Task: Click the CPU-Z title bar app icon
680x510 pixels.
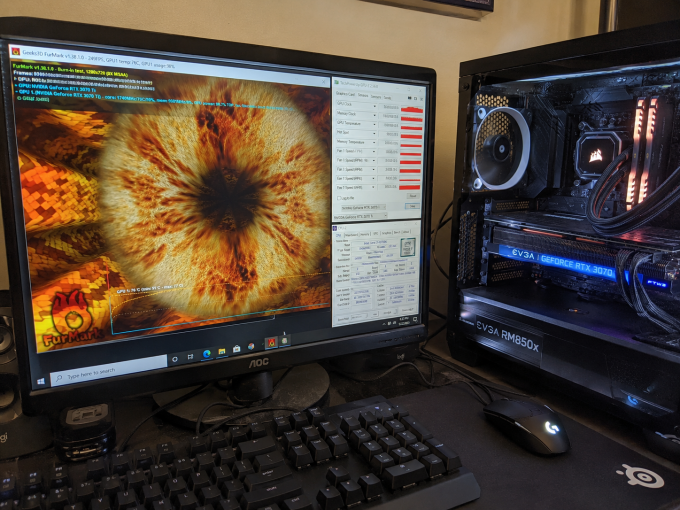Action: pyautogui.click(x=335, y=228)
